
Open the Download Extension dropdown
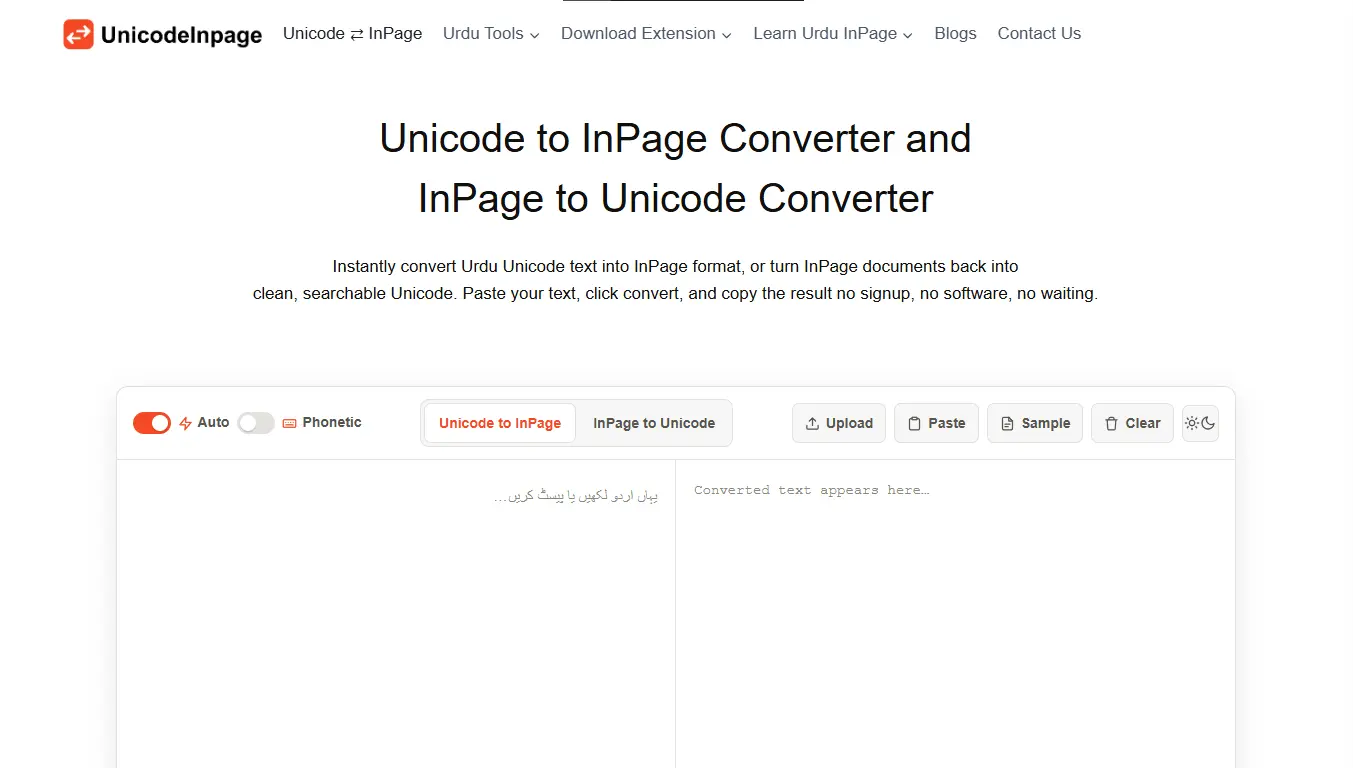click(x=646, y=33)
